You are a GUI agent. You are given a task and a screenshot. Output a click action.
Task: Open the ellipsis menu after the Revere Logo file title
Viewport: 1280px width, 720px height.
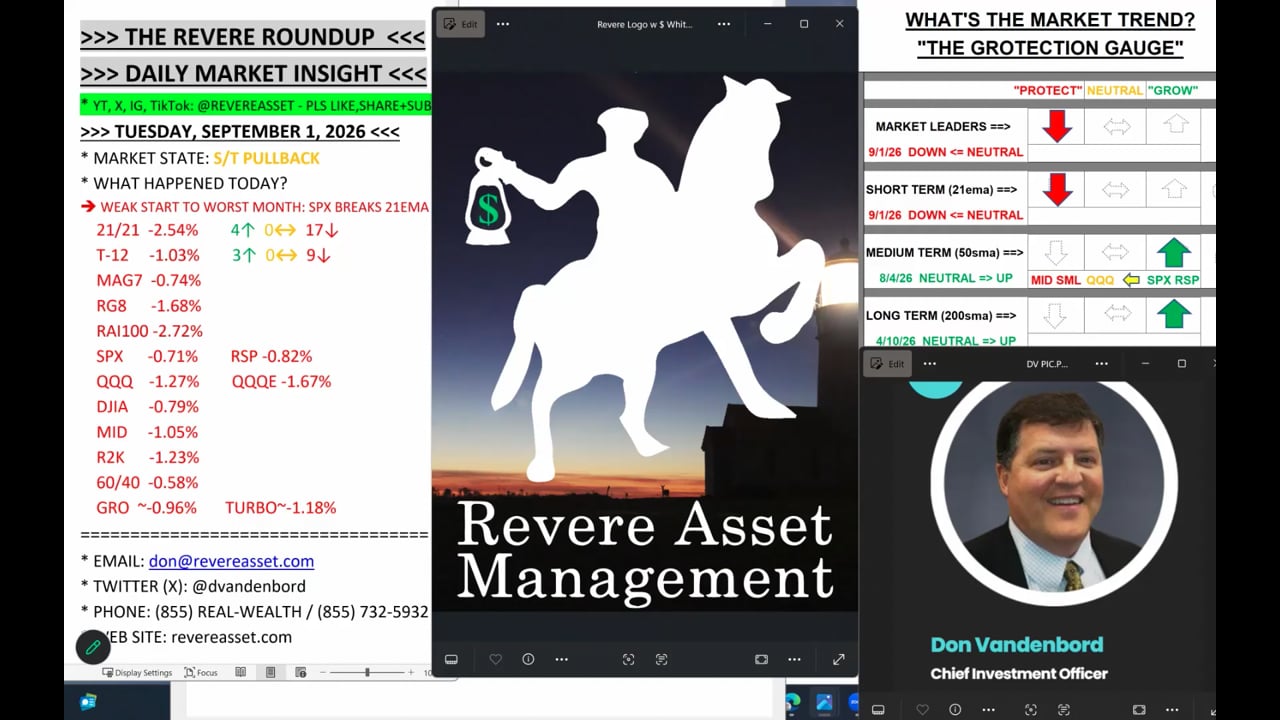tap(724, 24)
